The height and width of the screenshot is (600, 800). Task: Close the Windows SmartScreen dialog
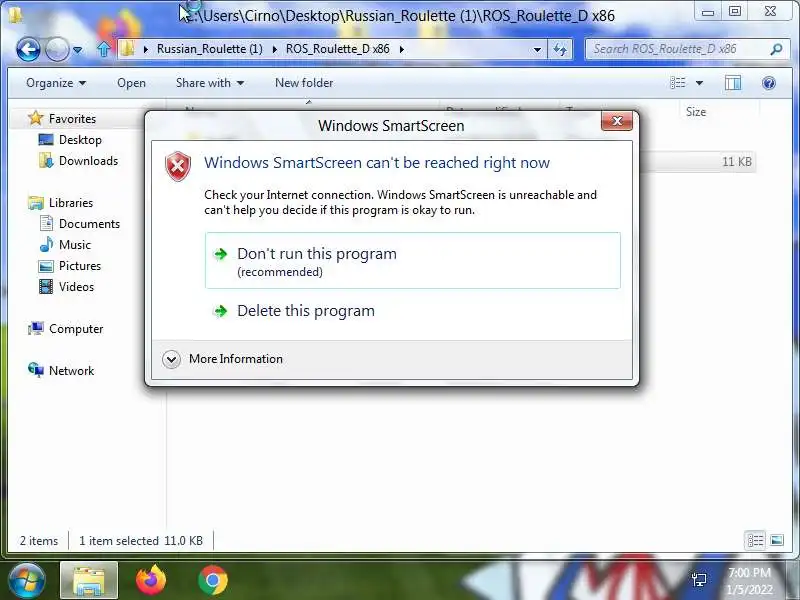616,121
